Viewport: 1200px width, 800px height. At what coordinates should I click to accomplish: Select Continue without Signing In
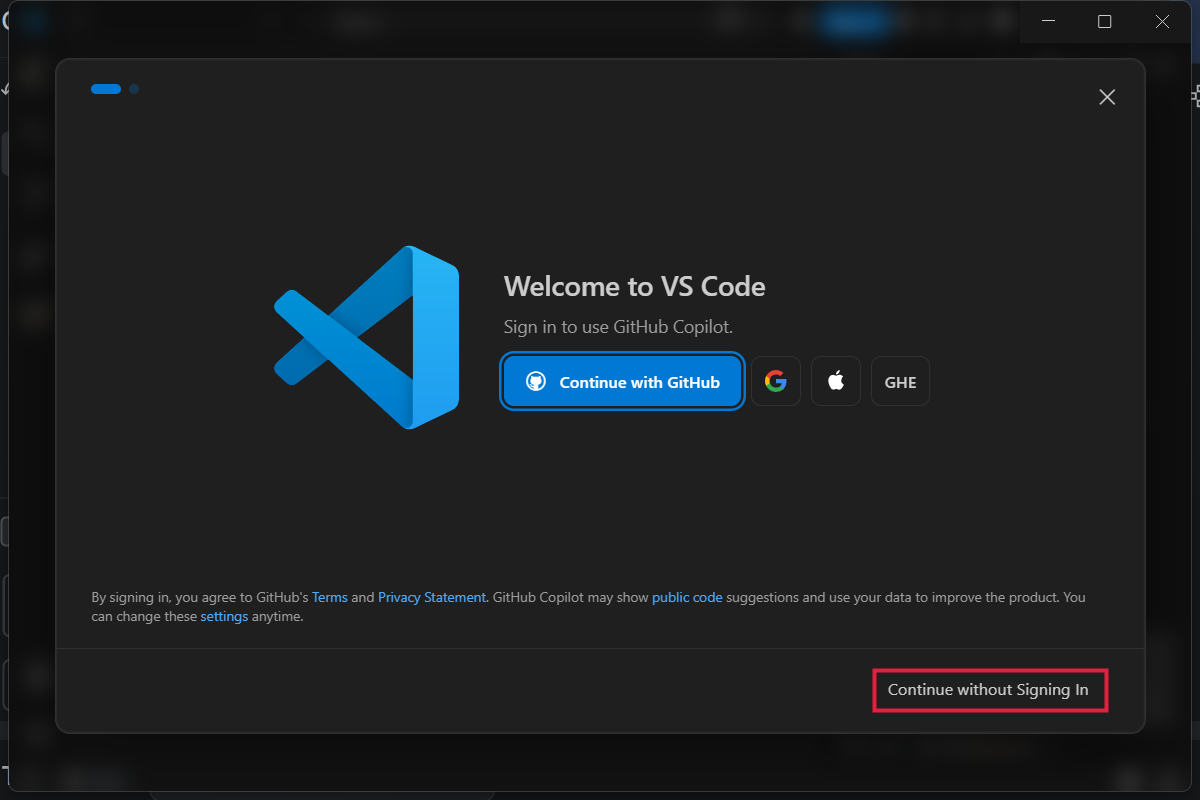point(989,690)
